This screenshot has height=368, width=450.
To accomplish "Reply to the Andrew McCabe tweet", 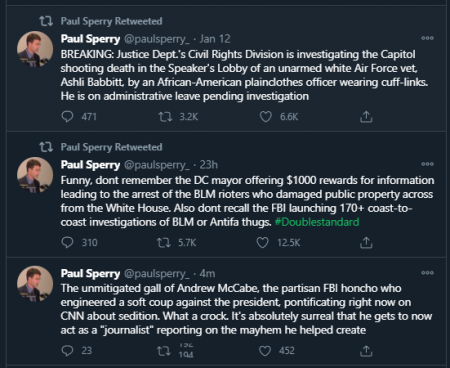I will 67,350.
